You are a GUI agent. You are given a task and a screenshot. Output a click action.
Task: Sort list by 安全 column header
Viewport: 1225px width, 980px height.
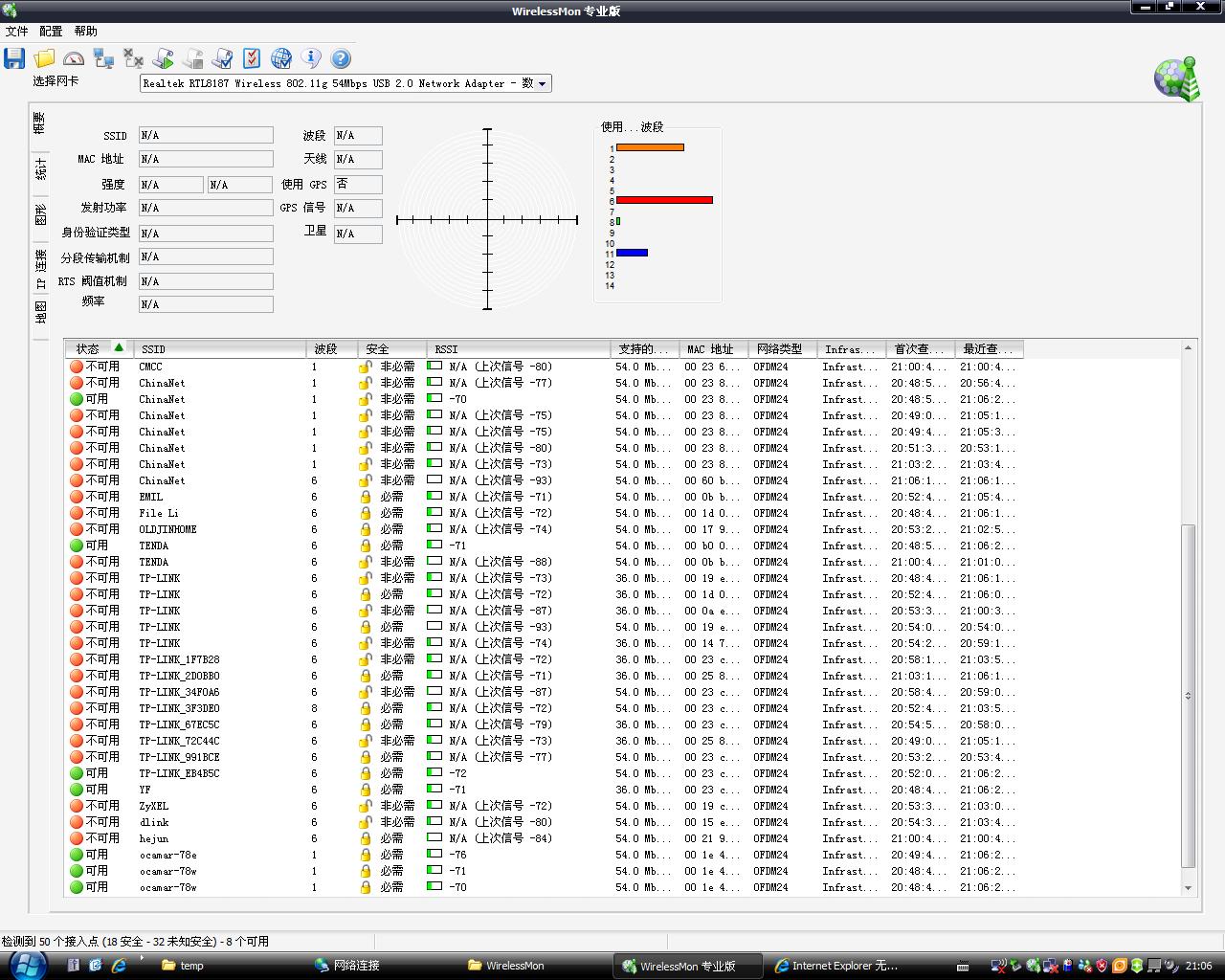pyautogui.click(x=392, y=348)
